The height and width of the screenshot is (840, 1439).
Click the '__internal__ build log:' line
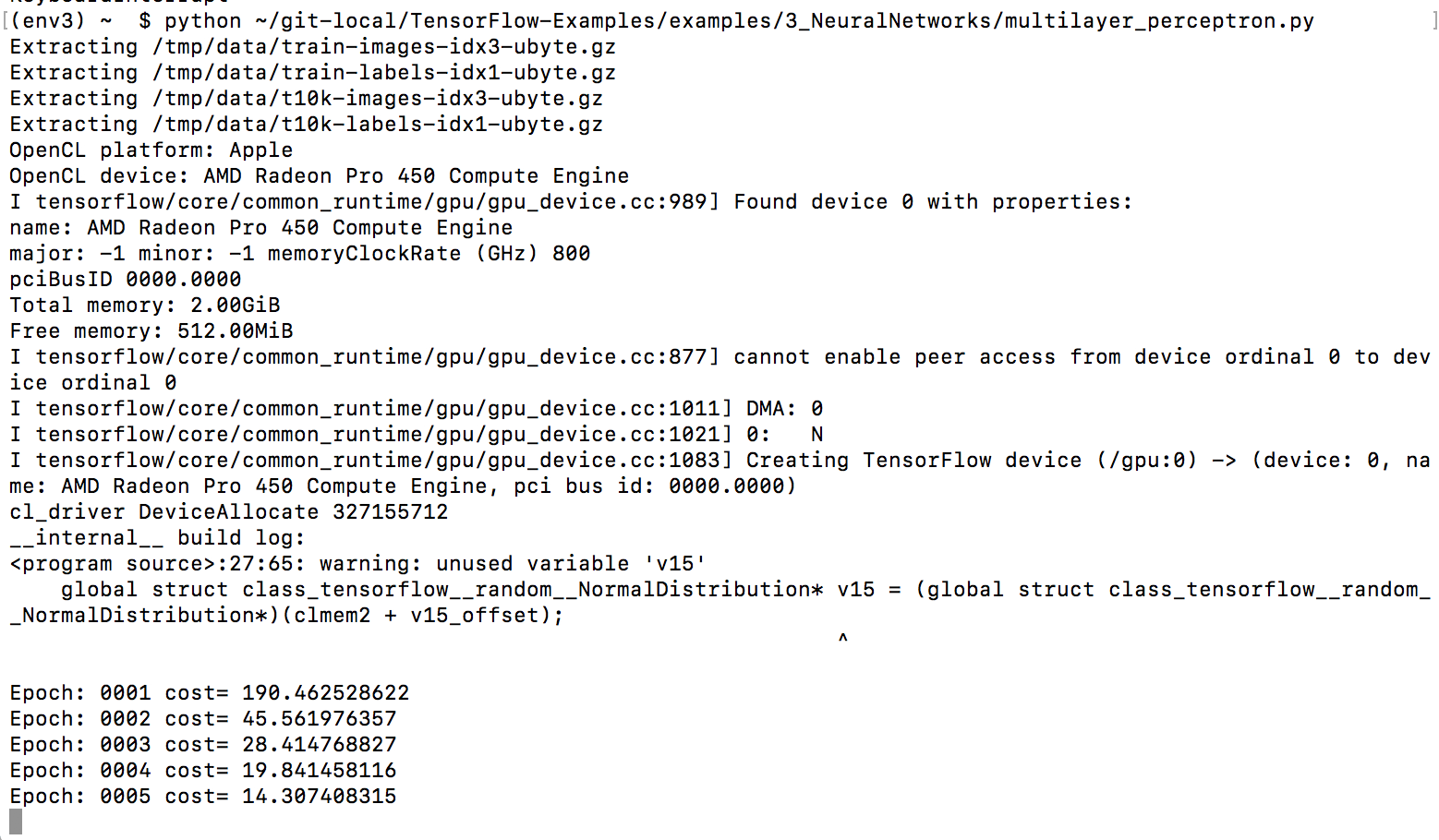pyautogui.click(x=158, y=538)
